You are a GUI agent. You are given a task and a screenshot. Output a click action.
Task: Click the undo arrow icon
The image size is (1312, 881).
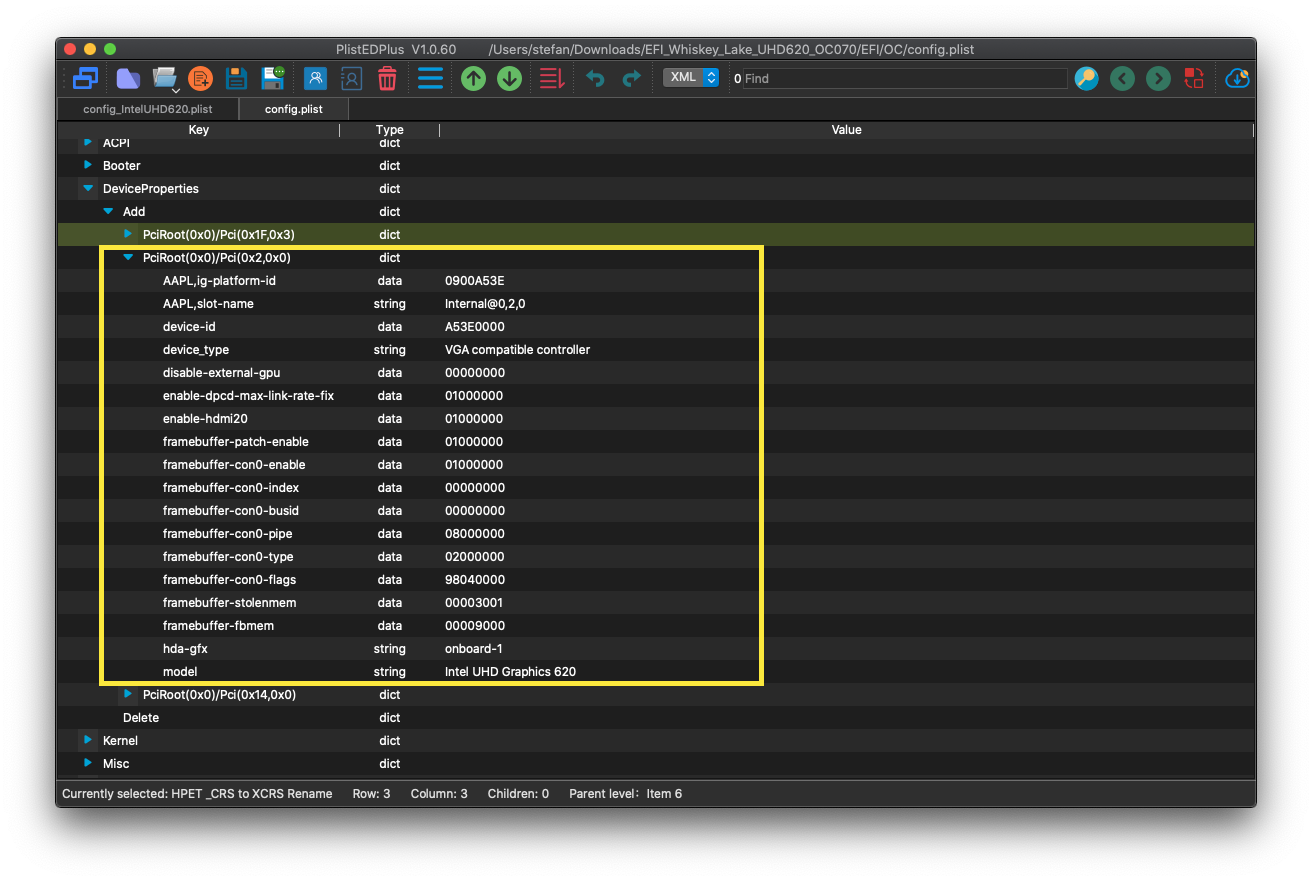tap(595, 78)
